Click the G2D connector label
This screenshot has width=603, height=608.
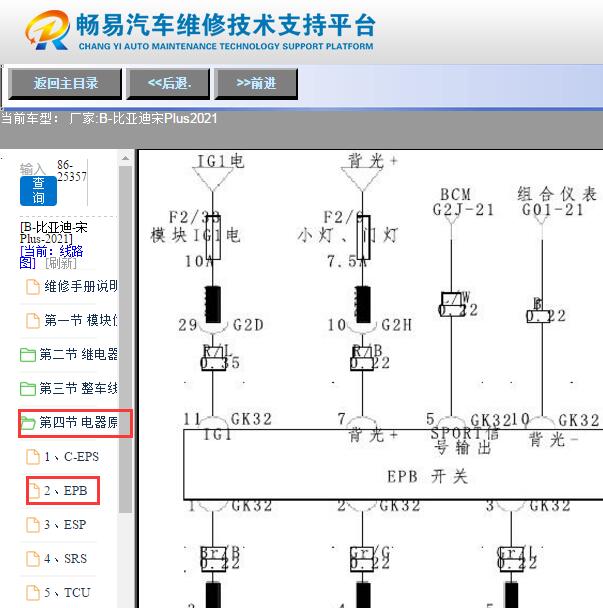pyautogui.click(x=248, y=325)
